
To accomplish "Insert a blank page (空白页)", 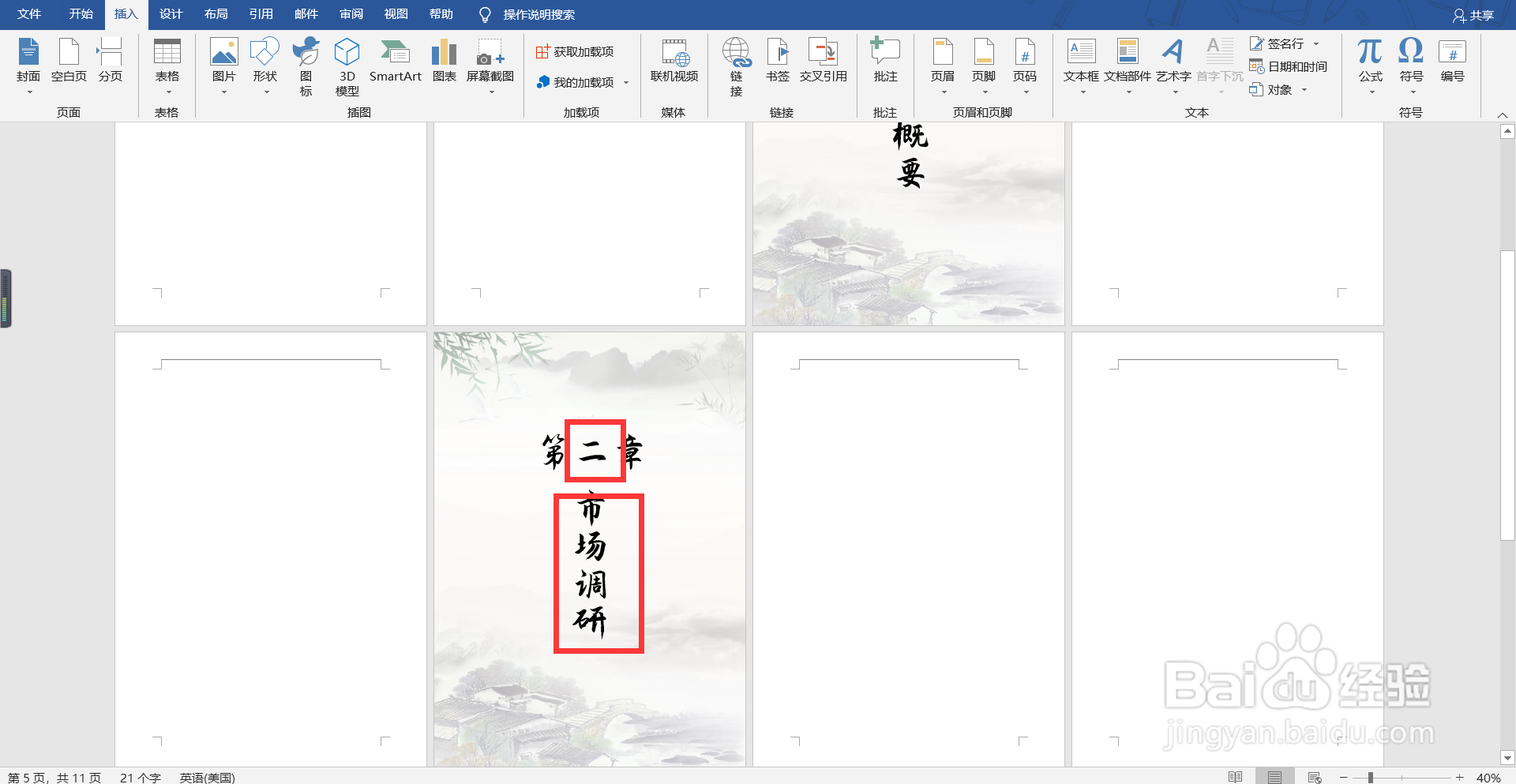I will (x=69, y=60).
